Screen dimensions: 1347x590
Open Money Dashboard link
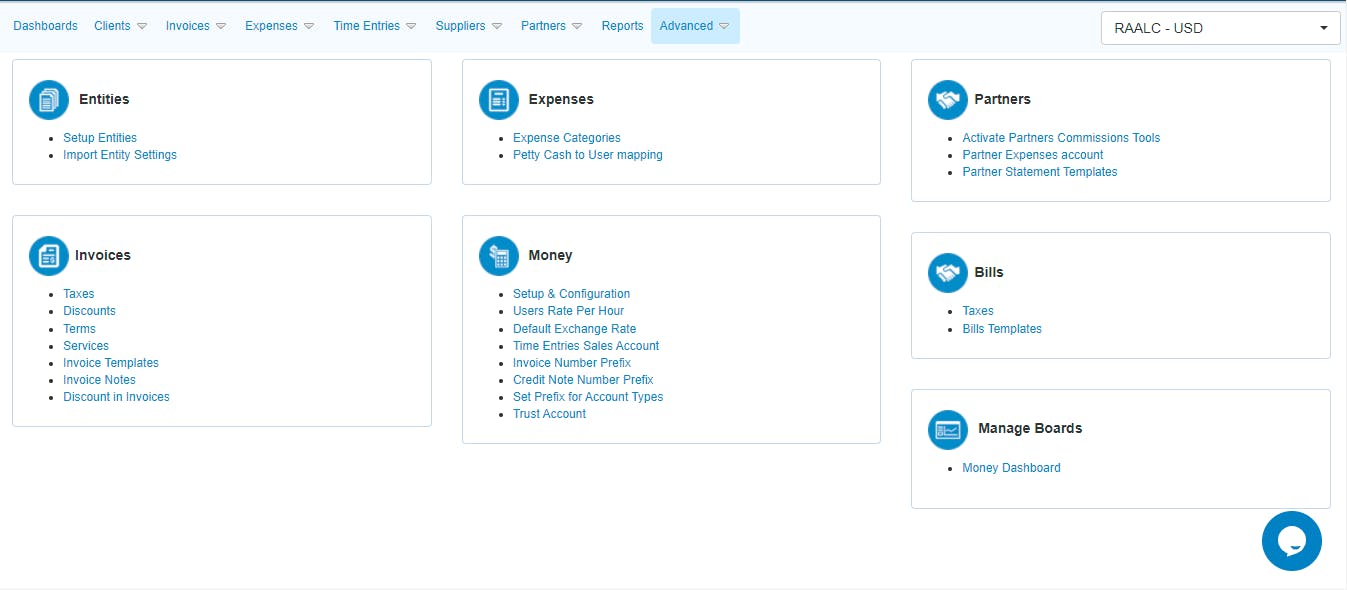click(1011, 468)
